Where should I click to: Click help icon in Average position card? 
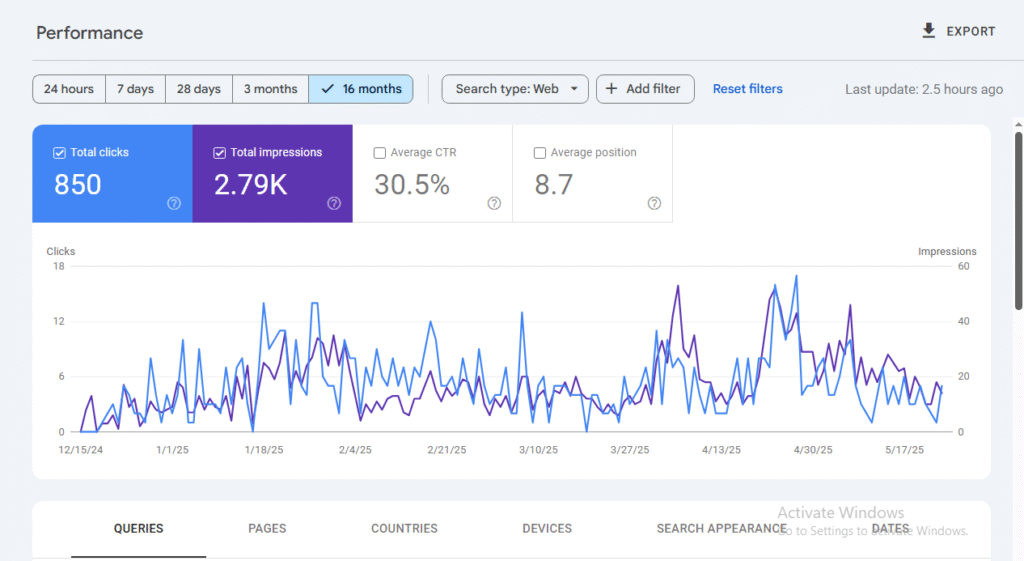(654, 203)
